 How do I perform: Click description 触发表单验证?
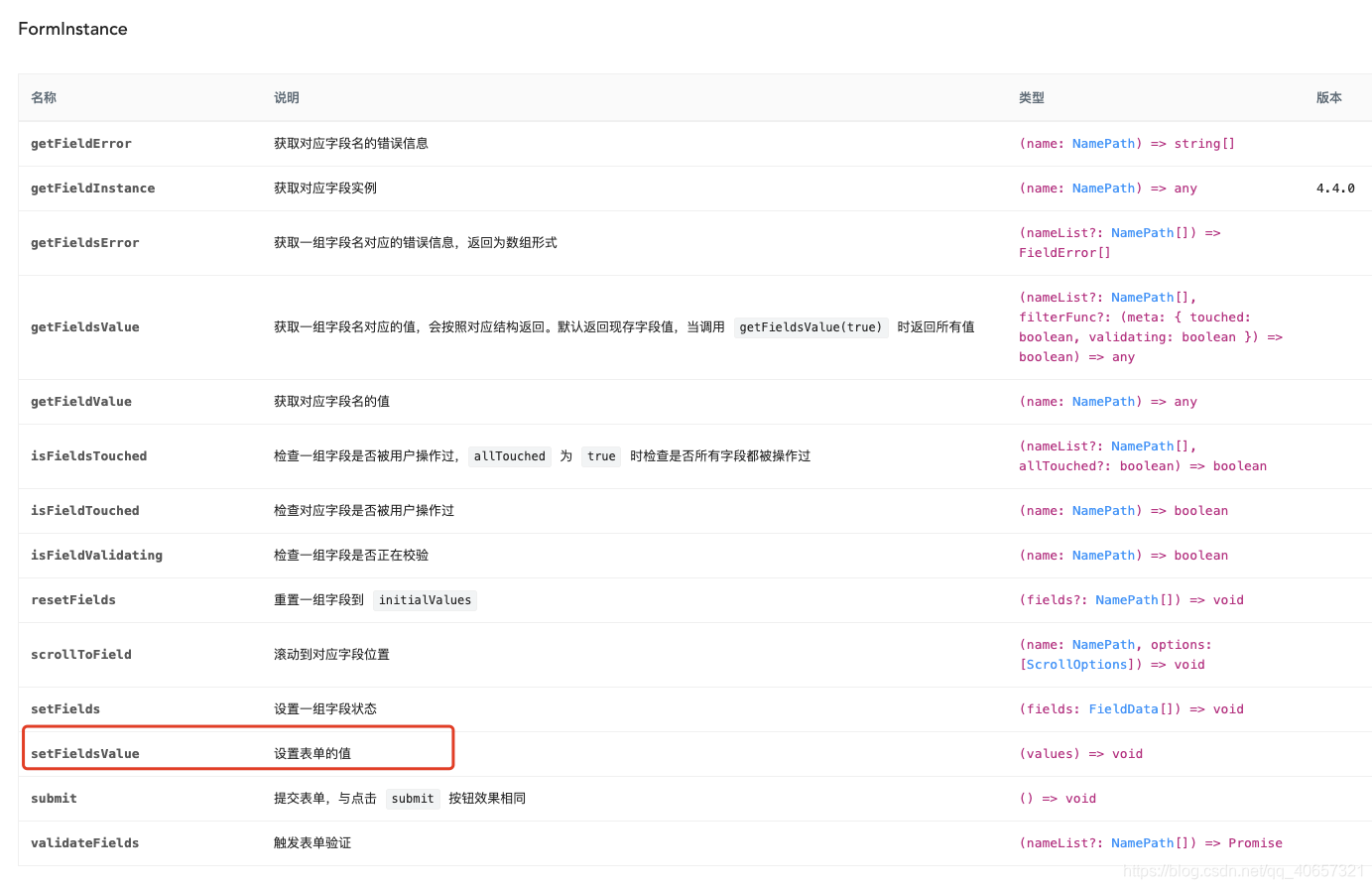click(x=312, y=843)
